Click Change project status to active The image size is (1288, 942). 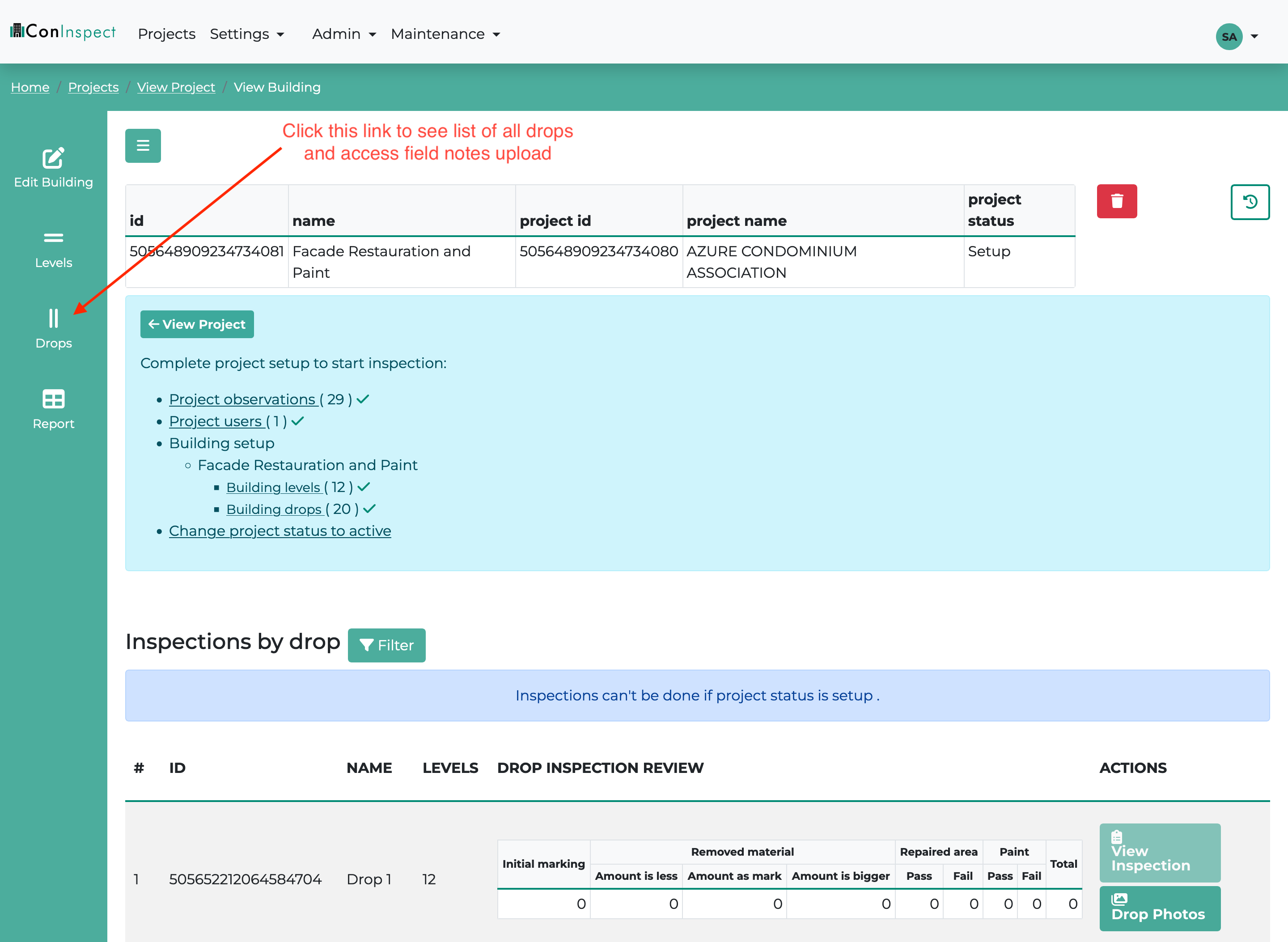coord(280,531)
